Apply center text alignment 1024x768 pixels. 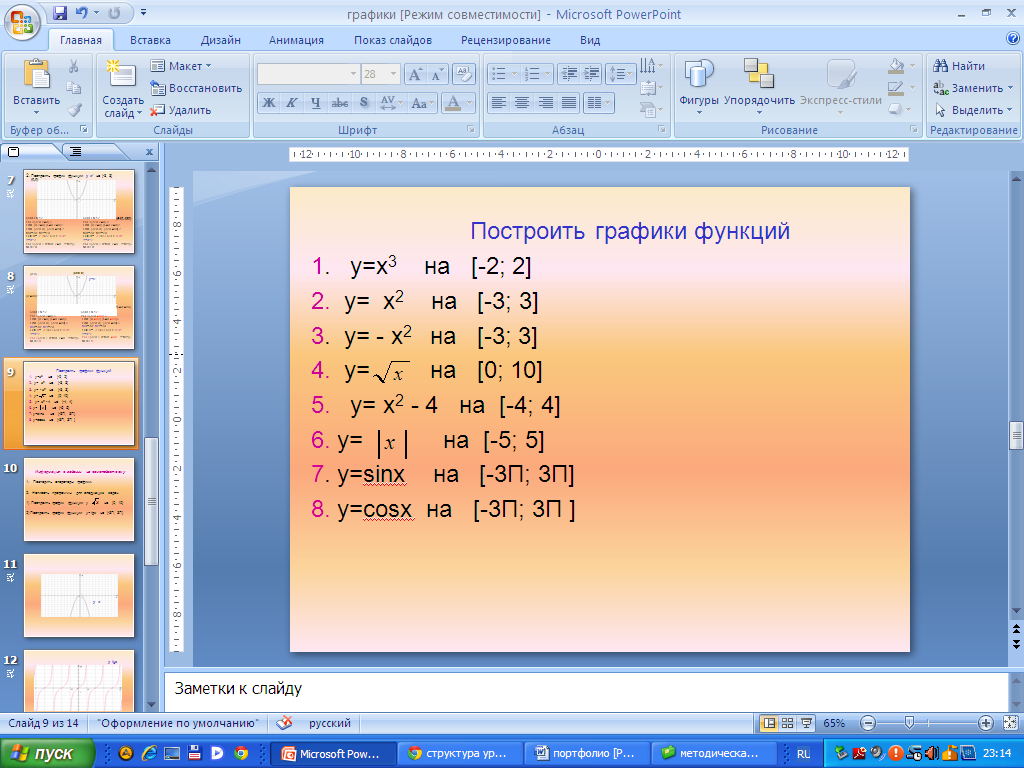coord(521,102)
